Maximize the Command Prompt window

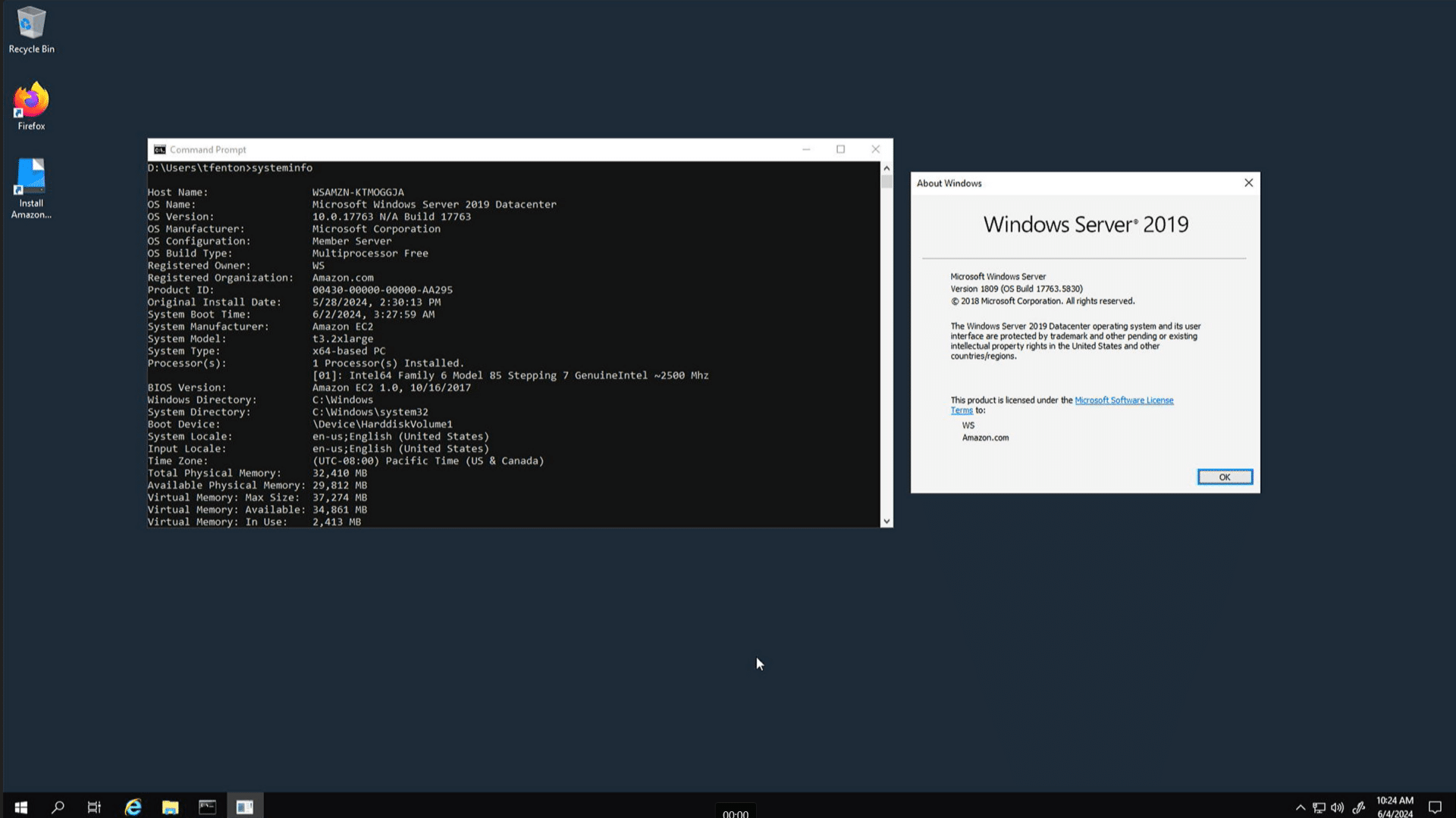840,149
